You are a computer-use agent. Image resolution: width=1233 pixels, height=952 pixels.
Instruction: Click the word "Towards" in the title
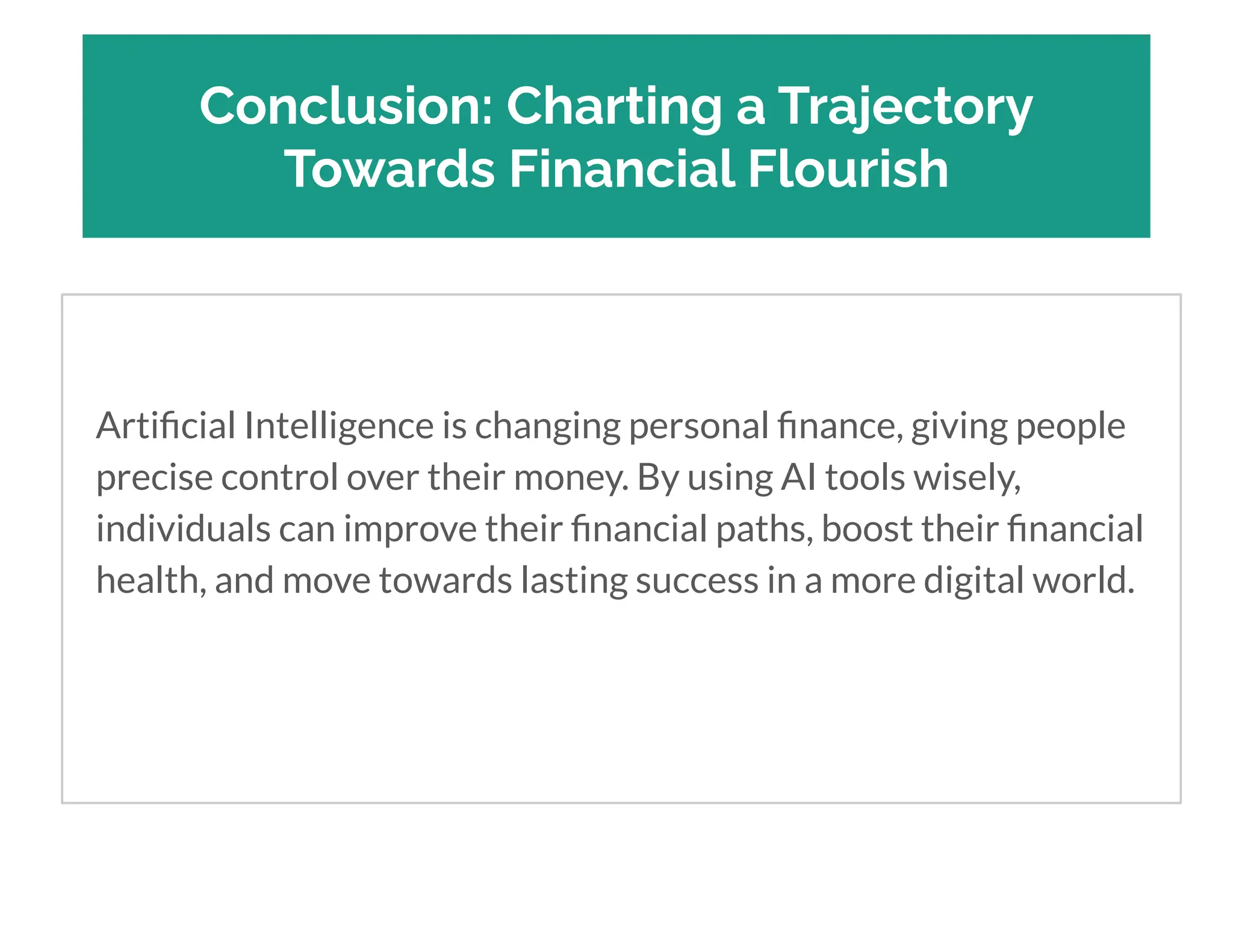[x=390, y=169]
